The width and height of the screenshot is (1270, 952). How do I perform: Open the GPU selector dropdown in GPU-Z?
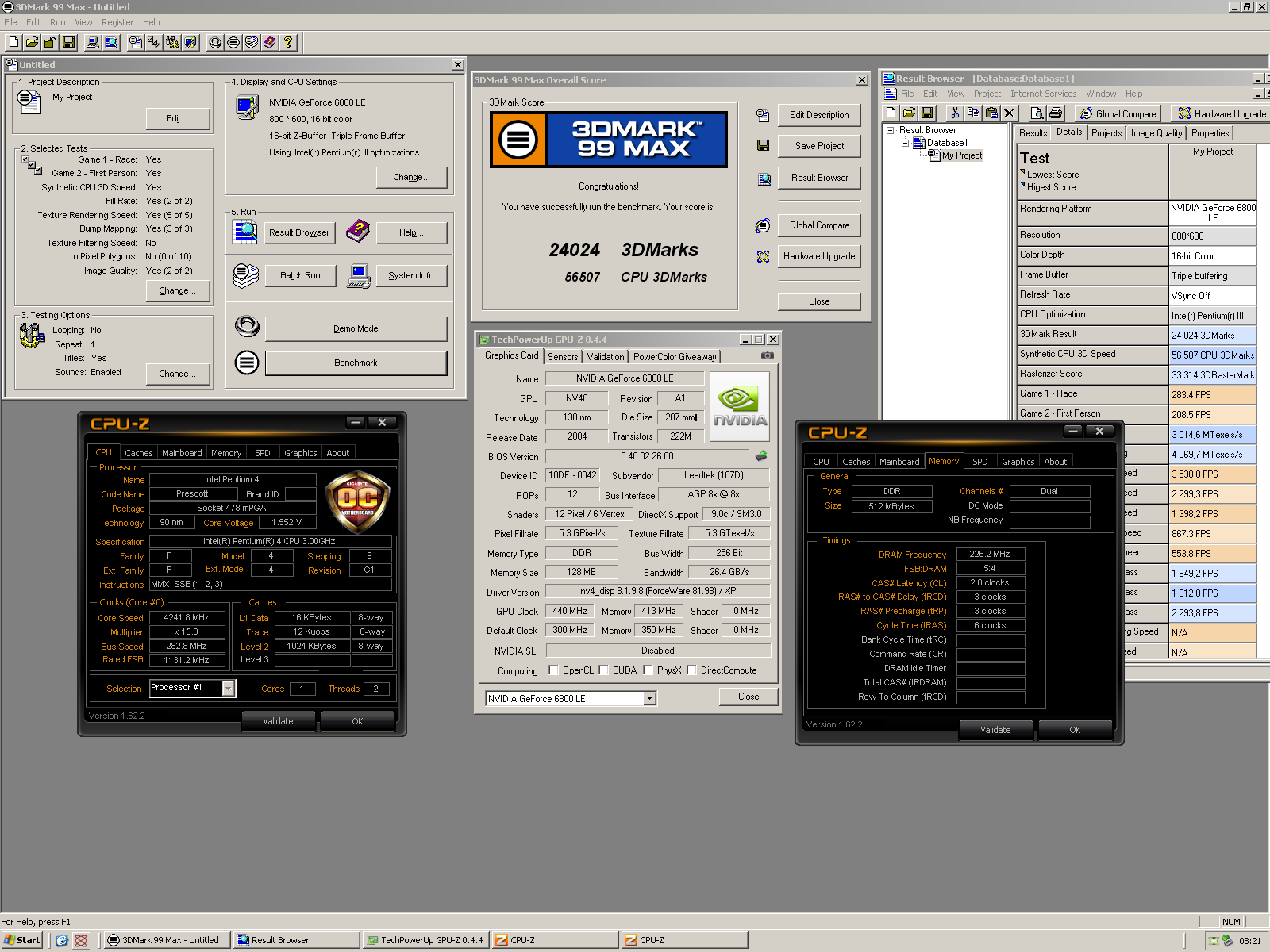[x=649, y=698]
